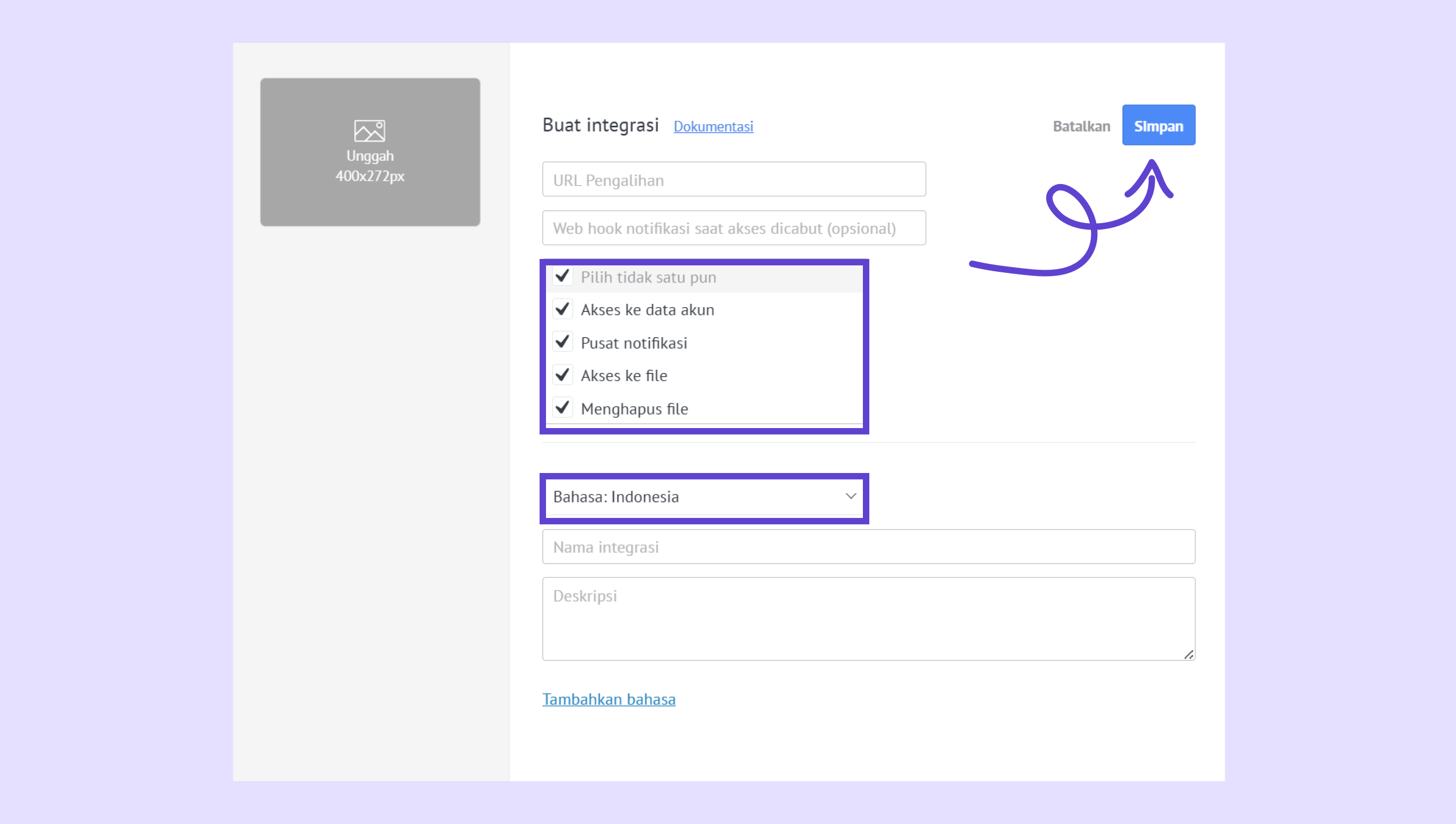Click the Web hook notifikasi input field
The image size is (1456, 824).
[x=734, y=228]
